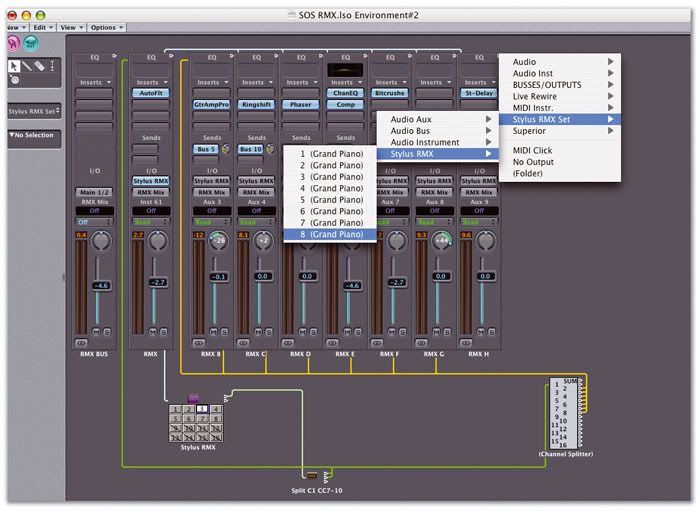Select the MIDI Thru tool below the pointer

coord(14,79)
